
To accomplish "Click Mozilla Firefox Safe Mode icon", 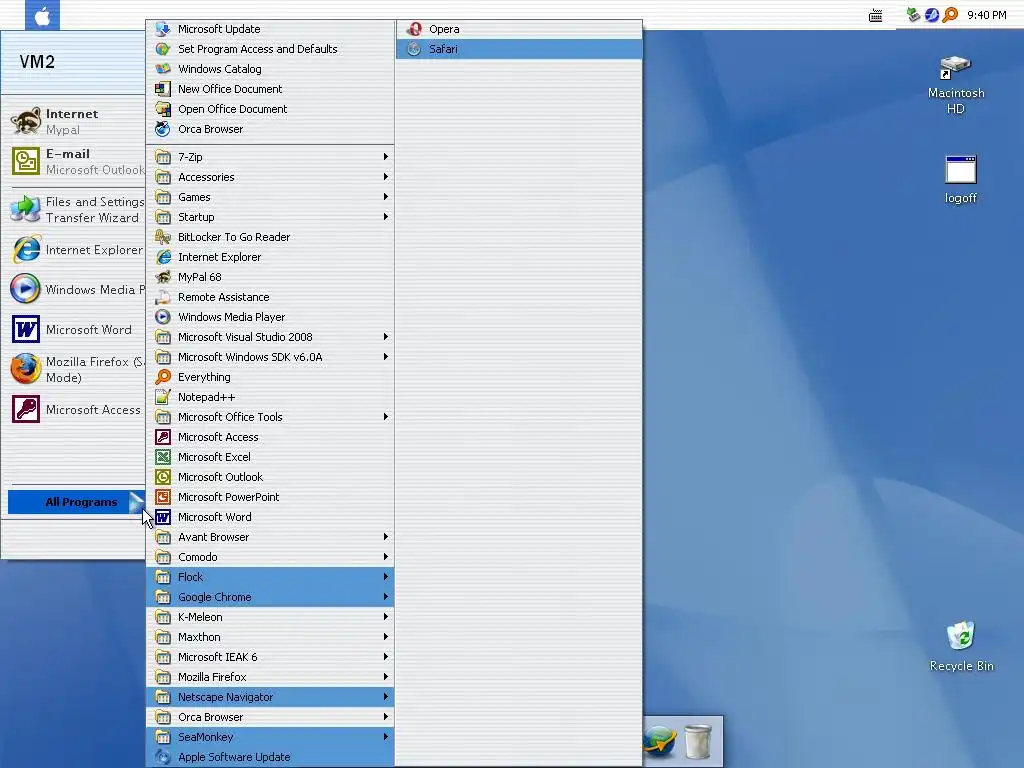I will click(26, 370).
